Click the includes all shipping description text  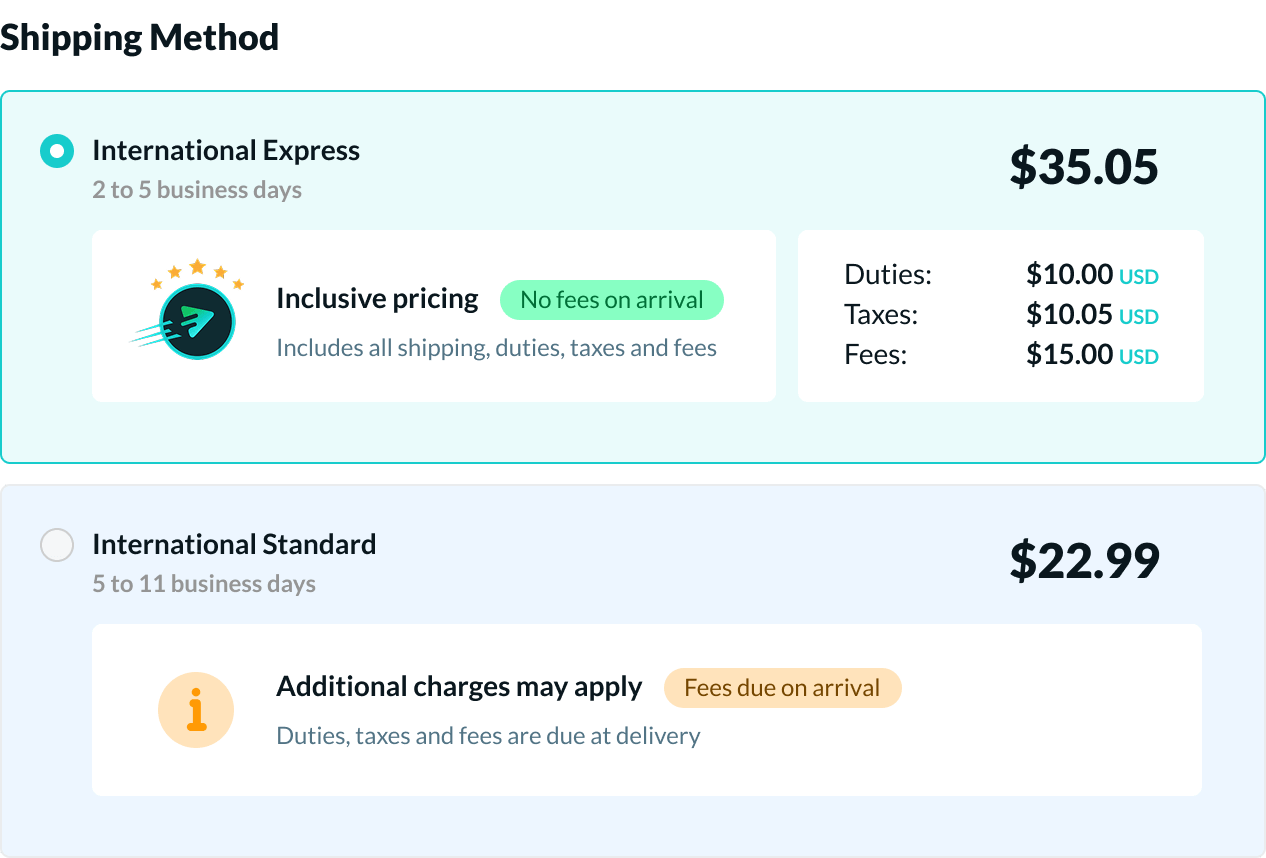coord(496,349)
